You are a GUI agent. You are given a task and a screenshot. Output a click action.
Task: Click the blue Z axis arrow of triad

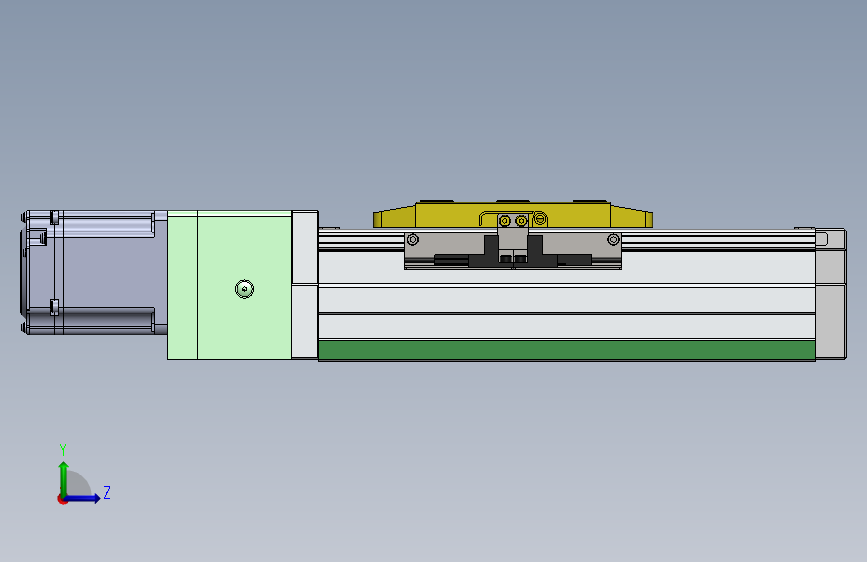click(82, 498)
